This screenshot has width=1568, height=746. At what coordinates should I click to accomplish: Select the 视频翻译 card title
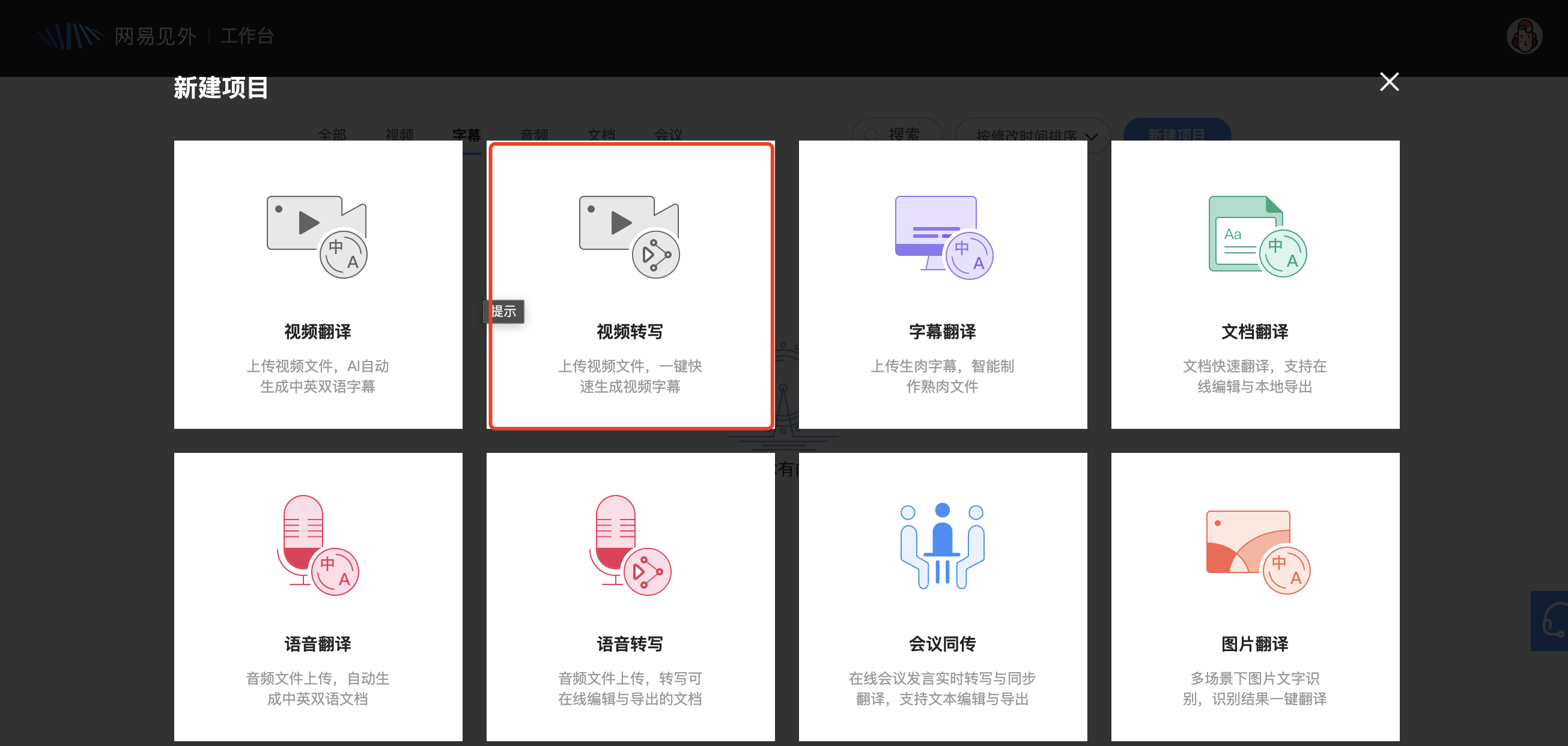[x=318, y=332]
